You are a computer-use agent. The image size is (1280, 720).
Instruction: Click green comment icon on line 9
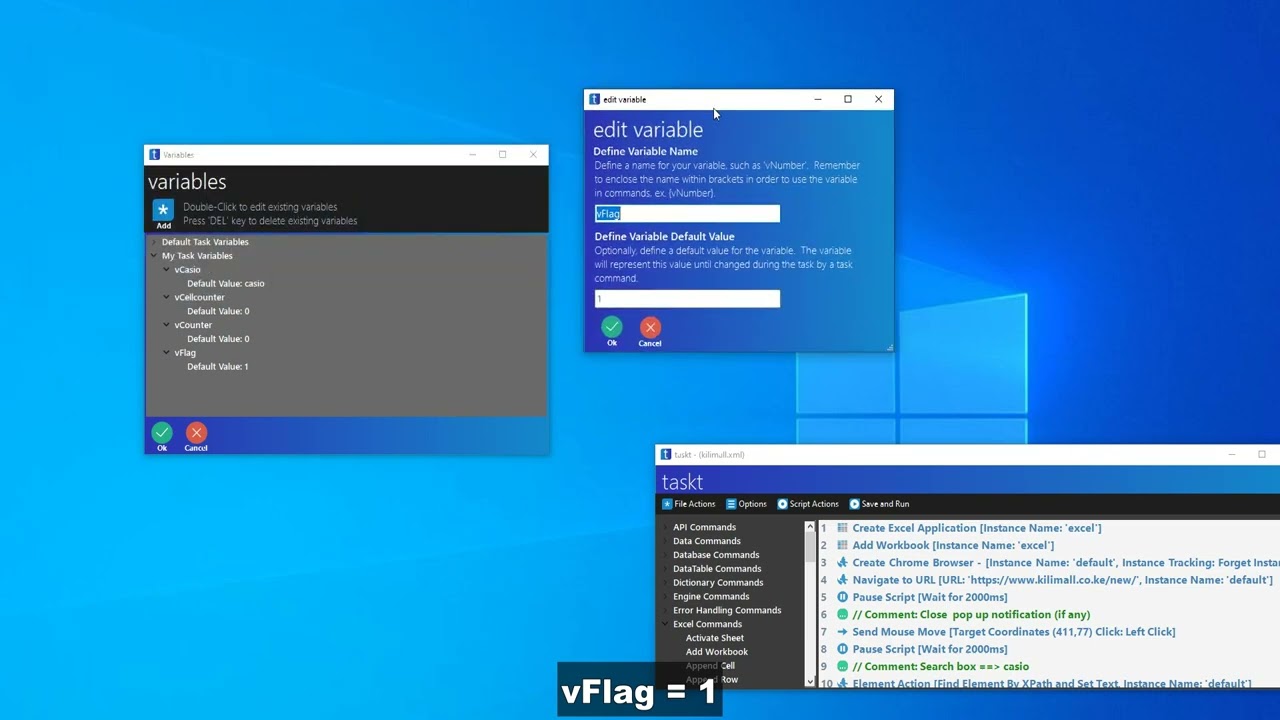pyautogui.click(x=843, y=666)
